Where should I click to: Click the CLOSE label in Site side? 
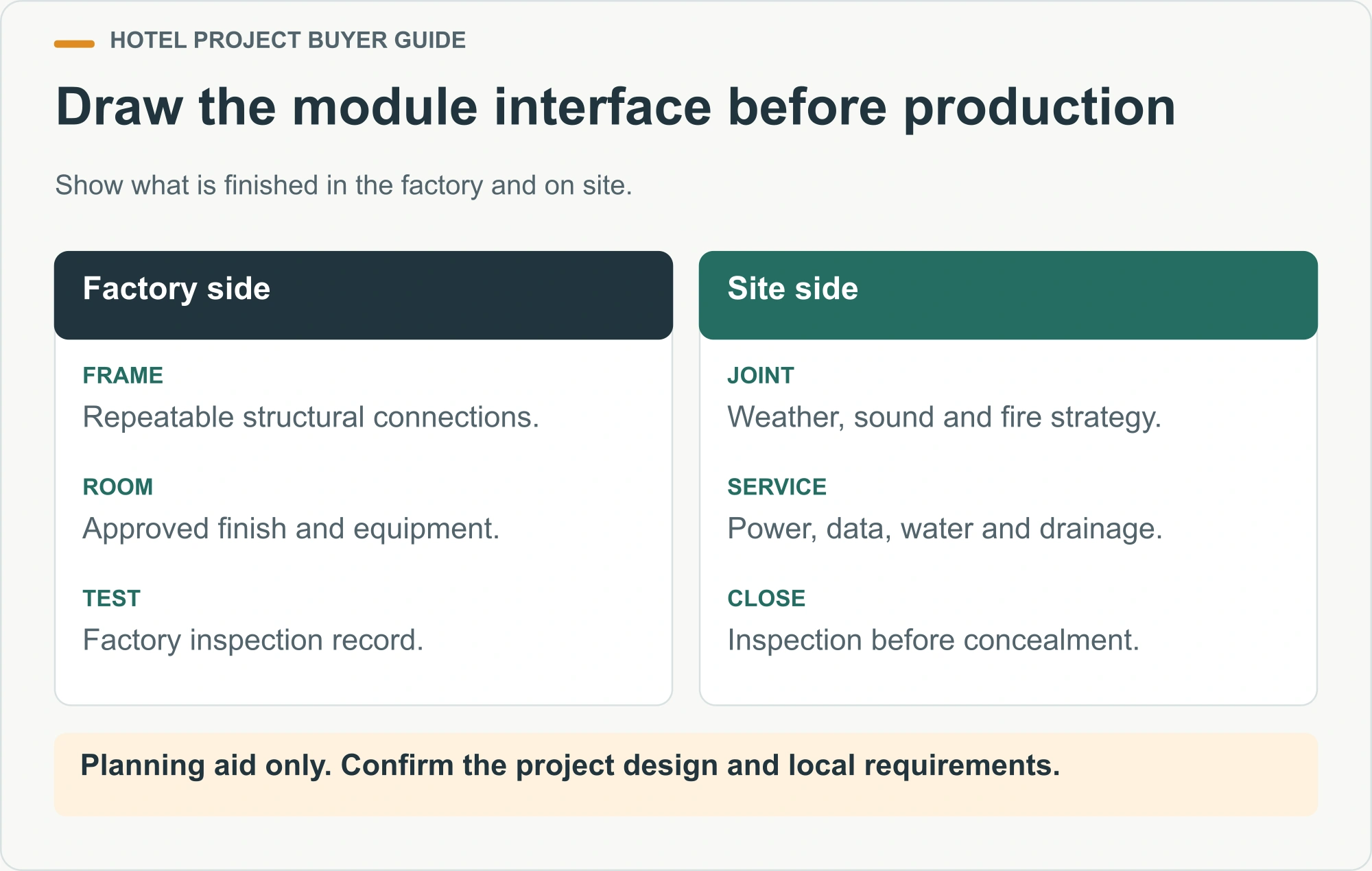(x=766, y=598)
